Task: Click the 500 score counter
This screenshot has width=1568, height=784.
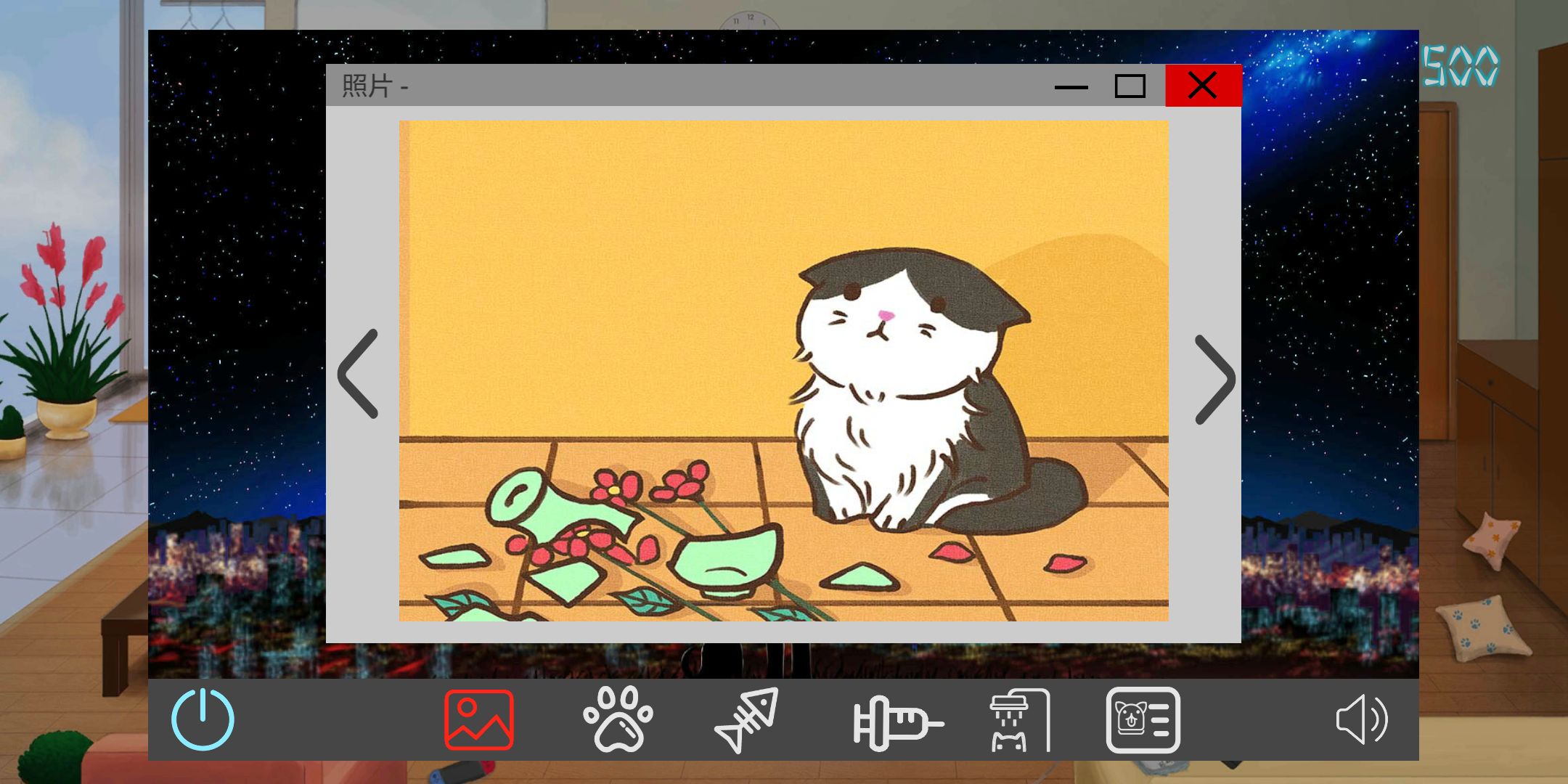Action: coord(1460,66)
